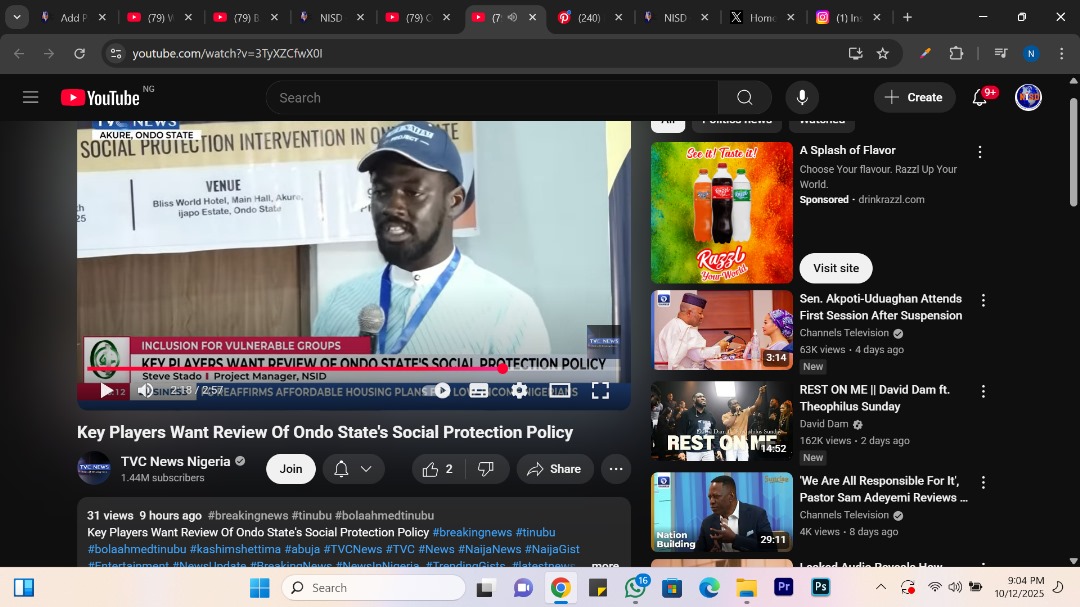Viewport: 1080px width, 607px height.
Task: Toggle subtitles/closed captions in player
Action: click(479, 391)
